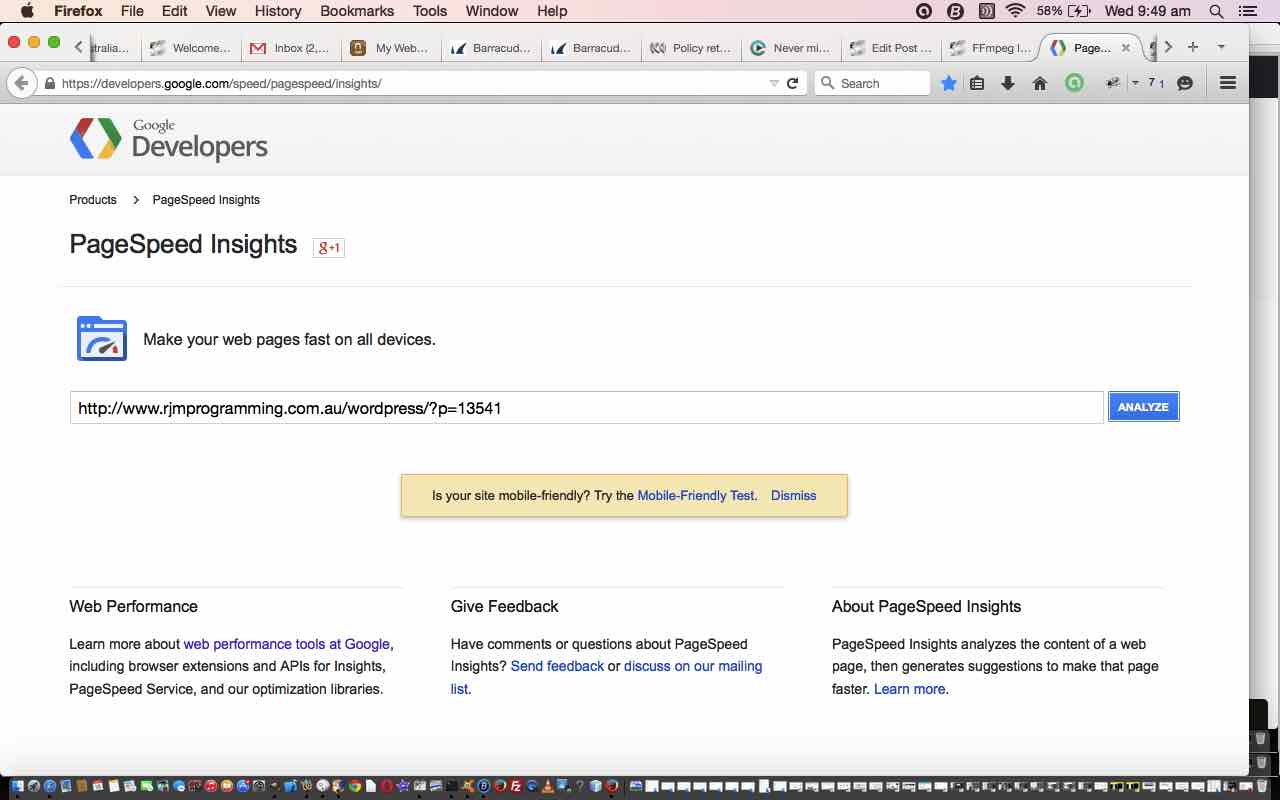Open the File menu

(132, 11)
